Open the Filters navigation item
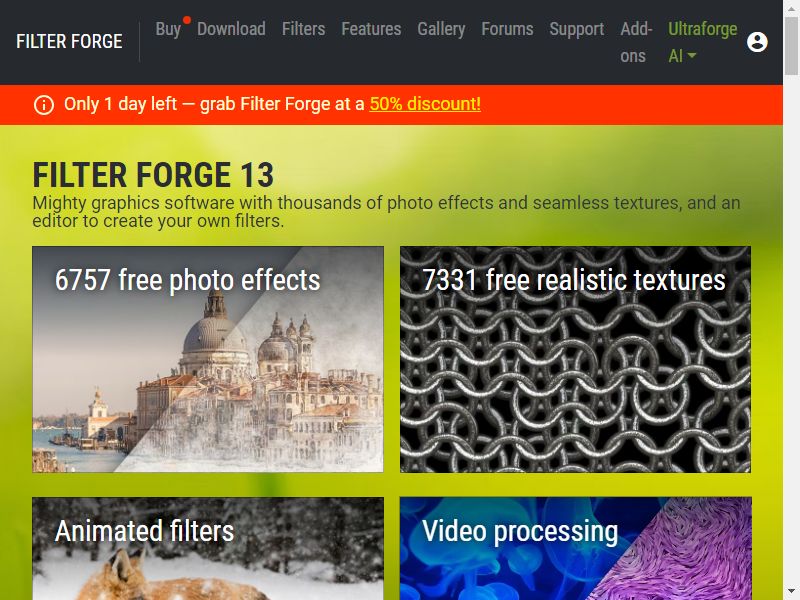 tap(304, 29)
